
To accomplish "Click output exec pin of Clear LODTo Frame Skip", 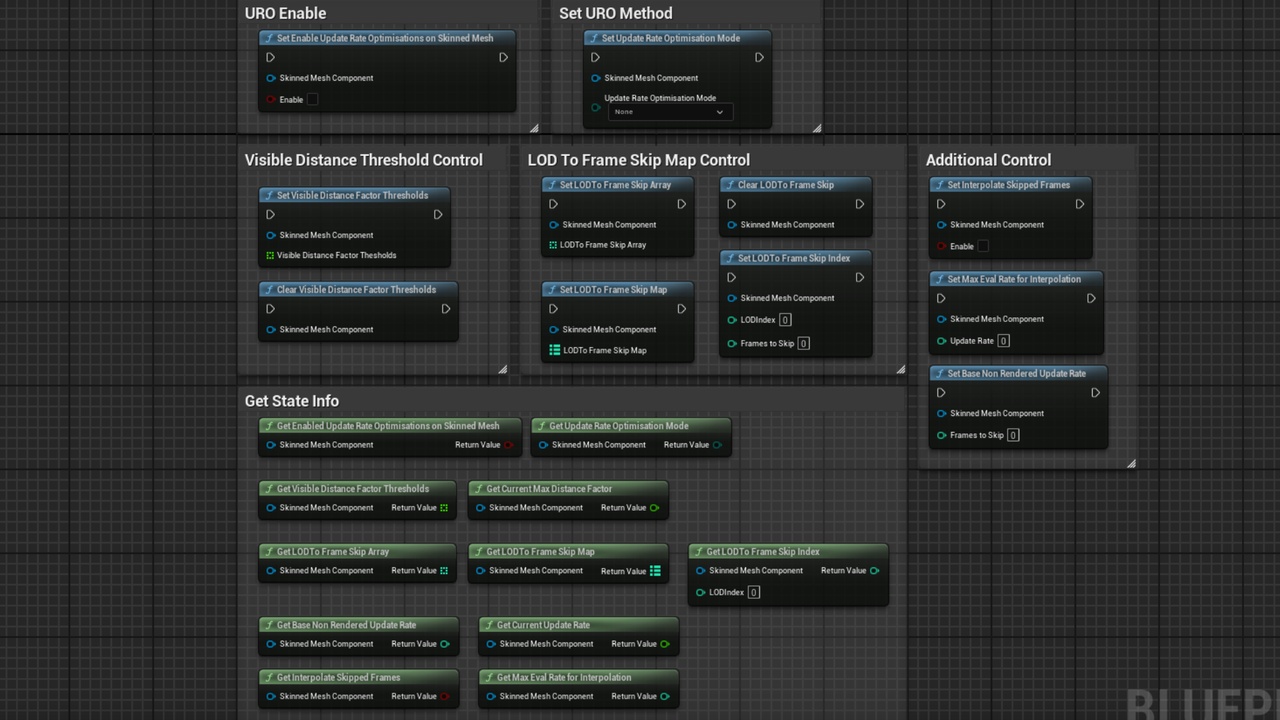I will click(860, 205).
